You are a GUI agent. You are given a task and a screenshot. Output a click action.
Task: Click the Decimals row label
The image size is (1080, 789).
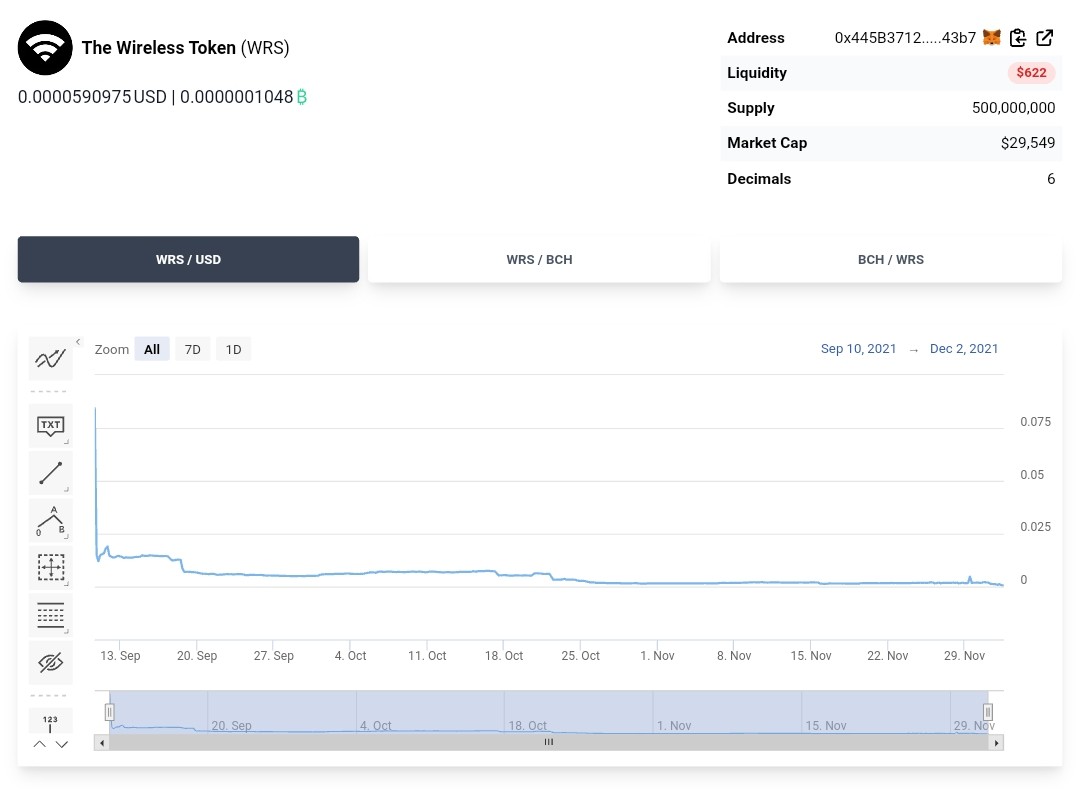point(759,179)
